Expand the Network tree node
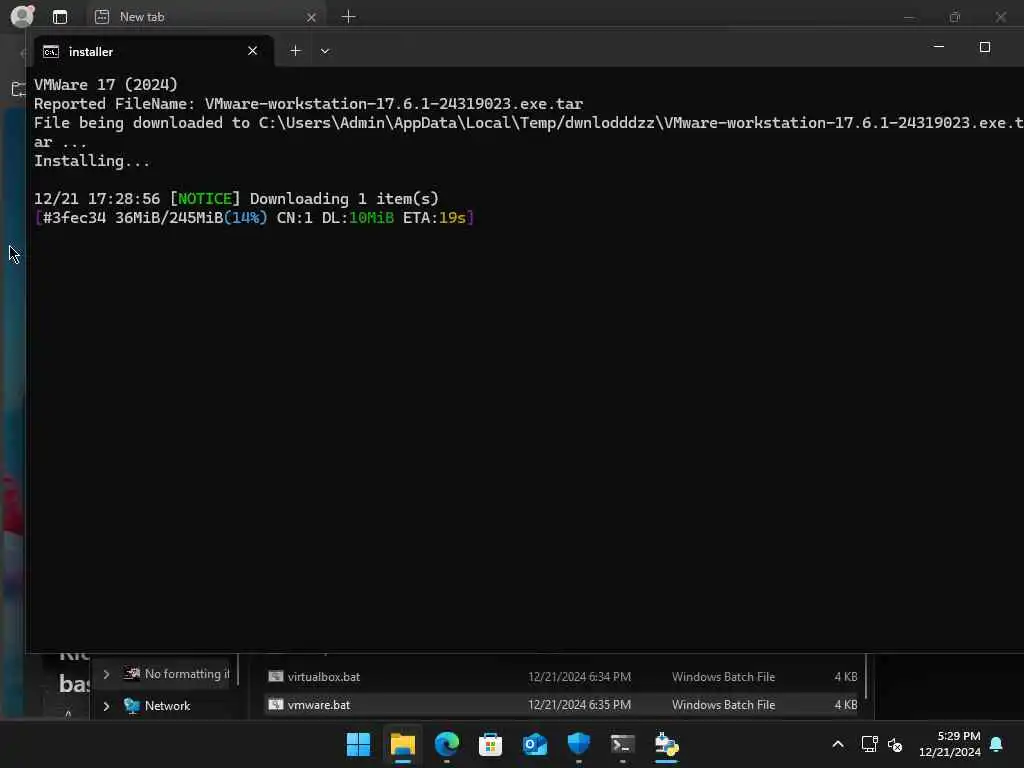The width and height of the screenshot is (1024, 768). tap(106, 706)
